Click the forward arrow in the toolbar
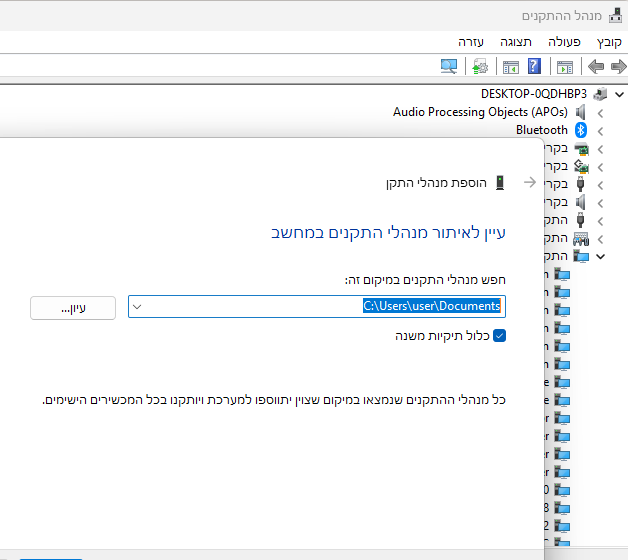This screenshot has width=628, height=560. (596, 67)
